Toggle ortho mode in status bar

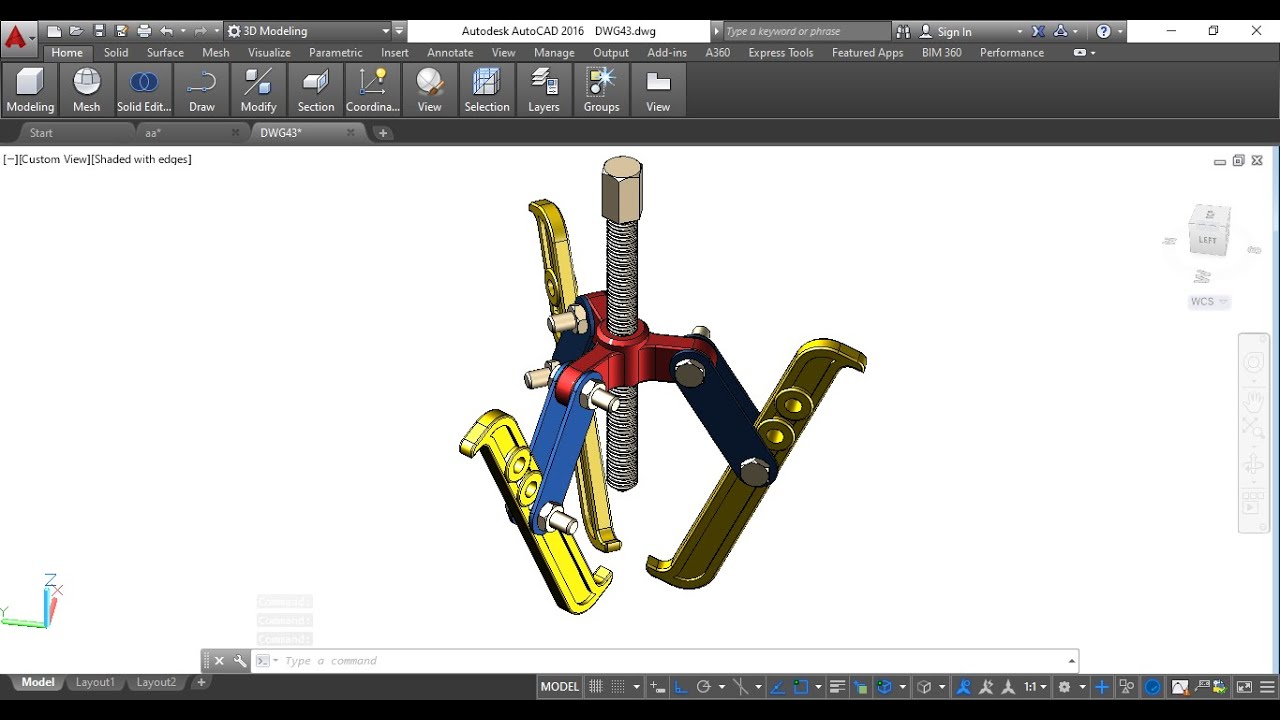tap(681, 687)
